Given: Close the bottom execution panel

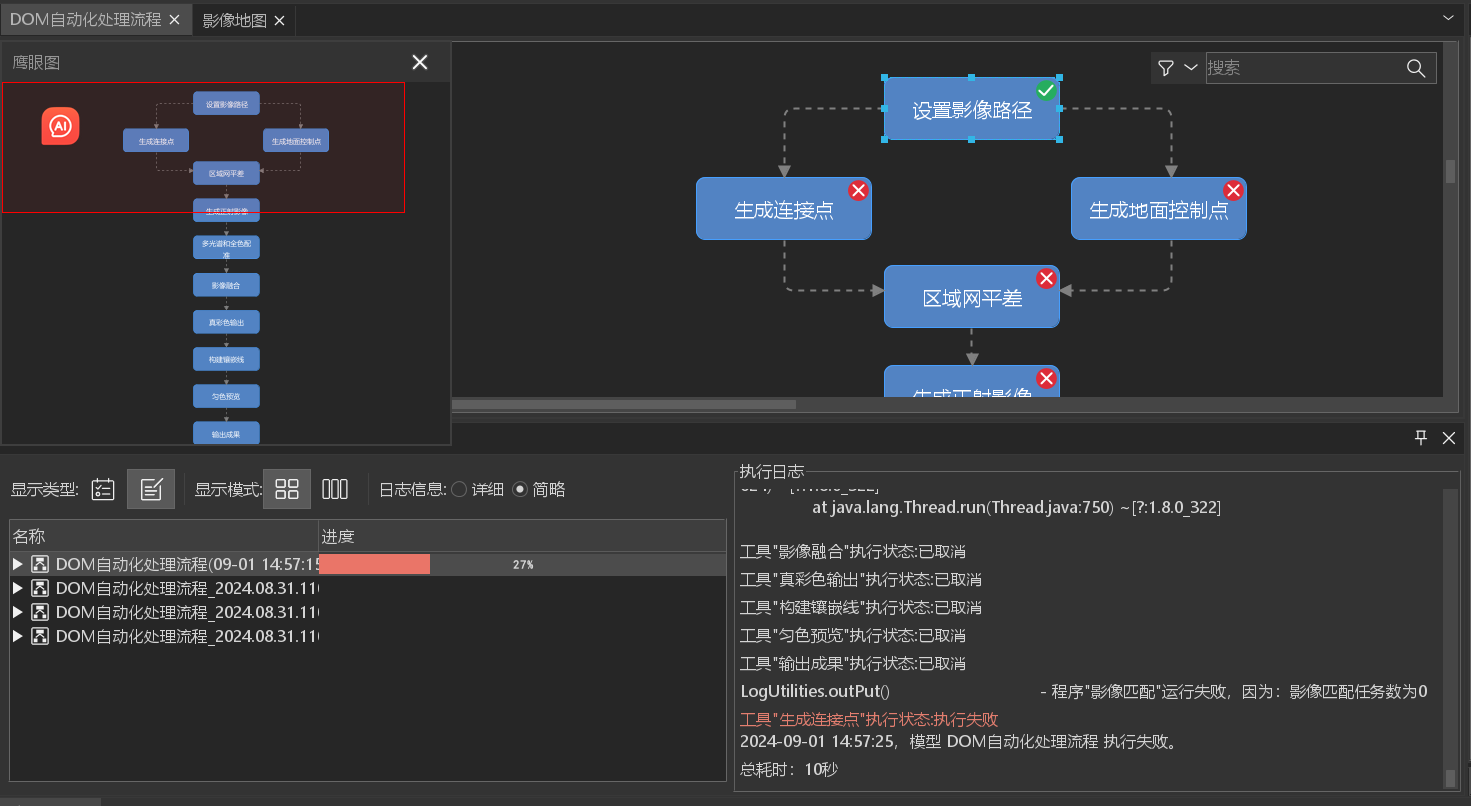Looking at the screenshot, I should 1448,437.
